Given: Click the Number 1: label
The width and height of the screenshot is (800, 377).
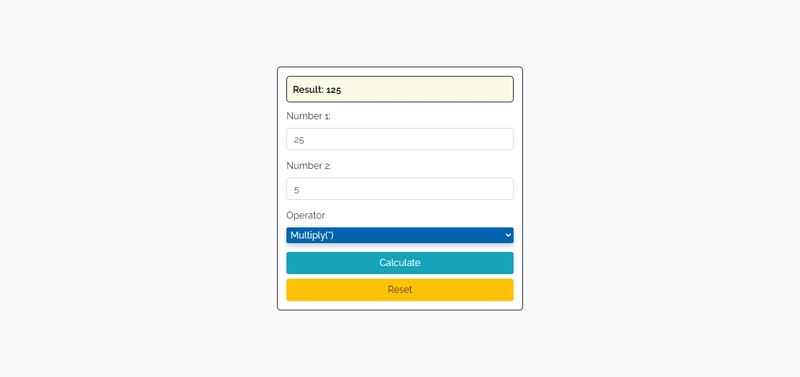Looking at the screenshot, I should 308,116.
